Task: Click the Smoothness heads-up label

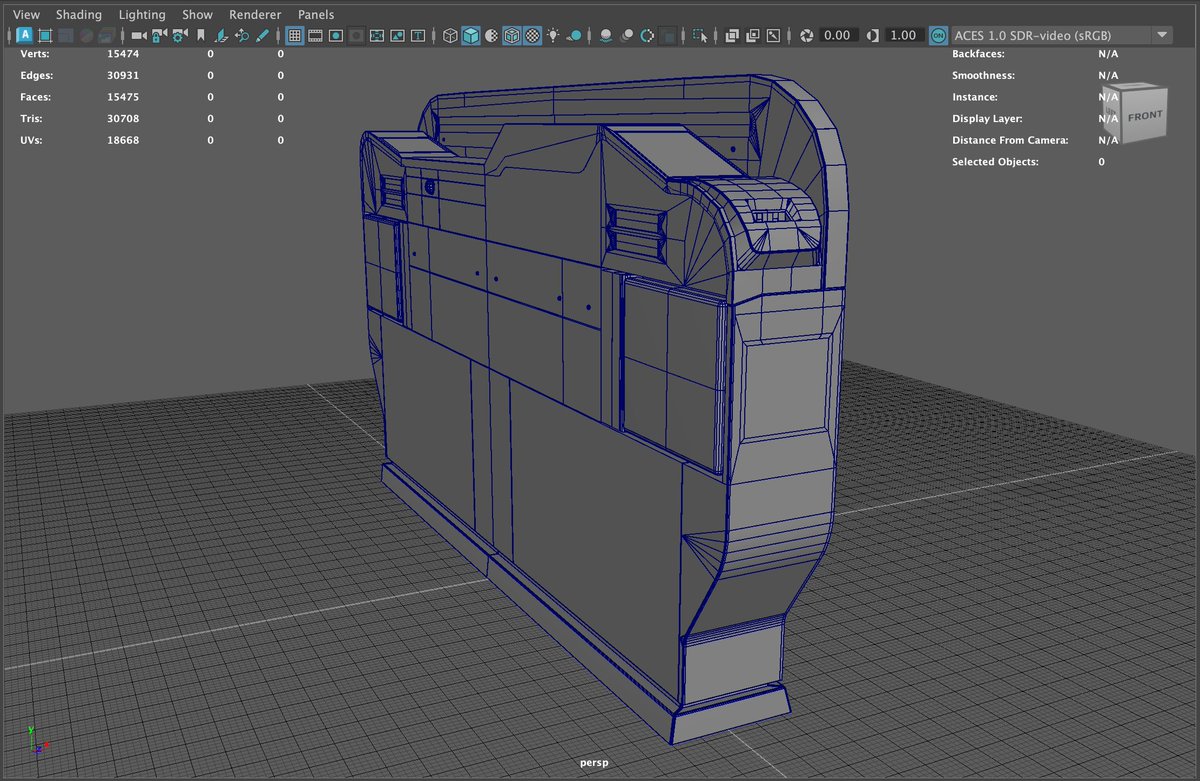Action: pos(983,76)
